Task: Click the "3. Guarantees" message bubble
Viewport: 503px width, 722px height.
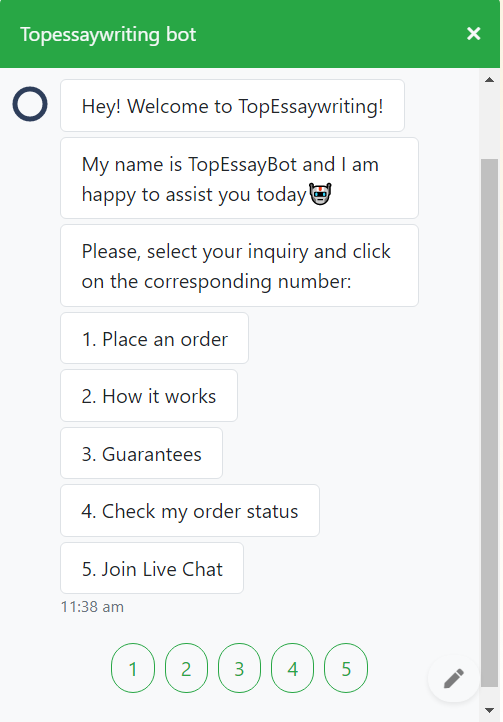Action: pyautogui.click(x=141, y=454)
